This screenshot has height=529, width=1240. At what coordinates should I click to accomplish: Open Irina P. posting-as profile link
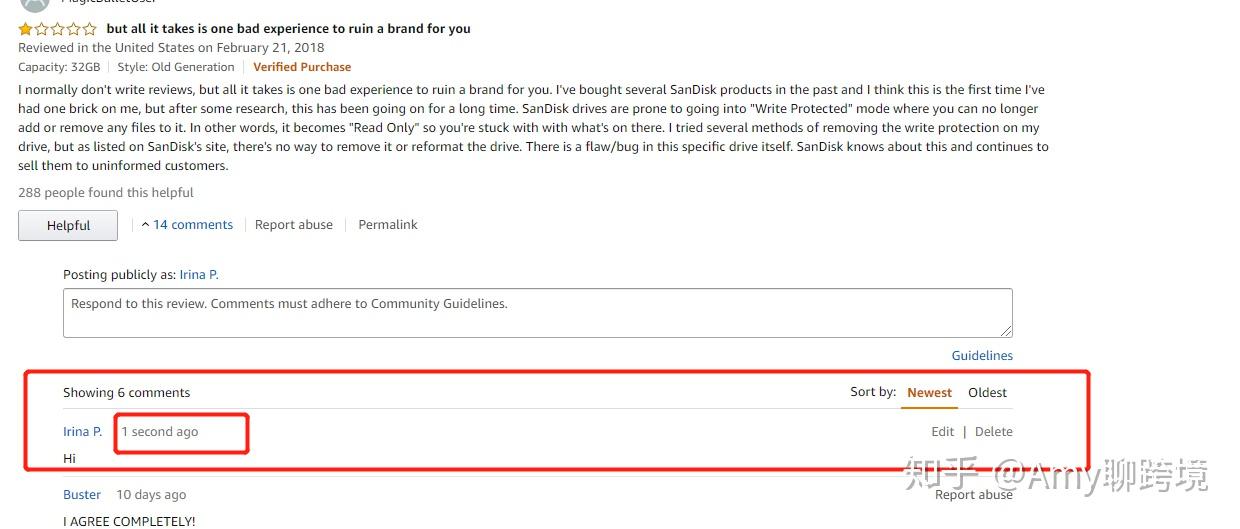pyautogui.click(x=199, y=275)
